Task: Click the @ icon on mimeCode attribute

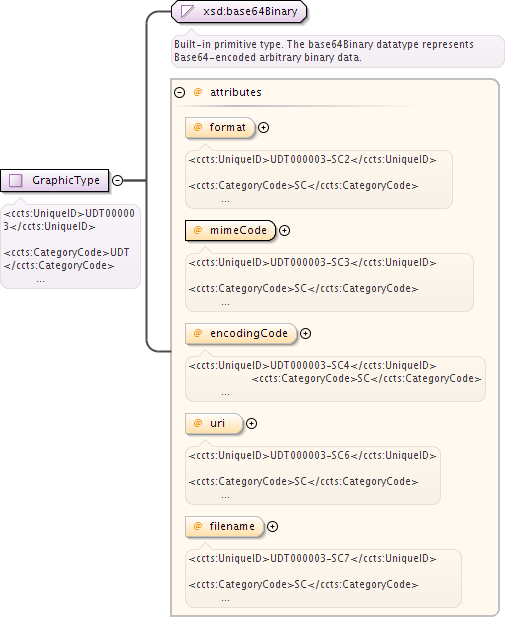Action: tap(198, 230)
